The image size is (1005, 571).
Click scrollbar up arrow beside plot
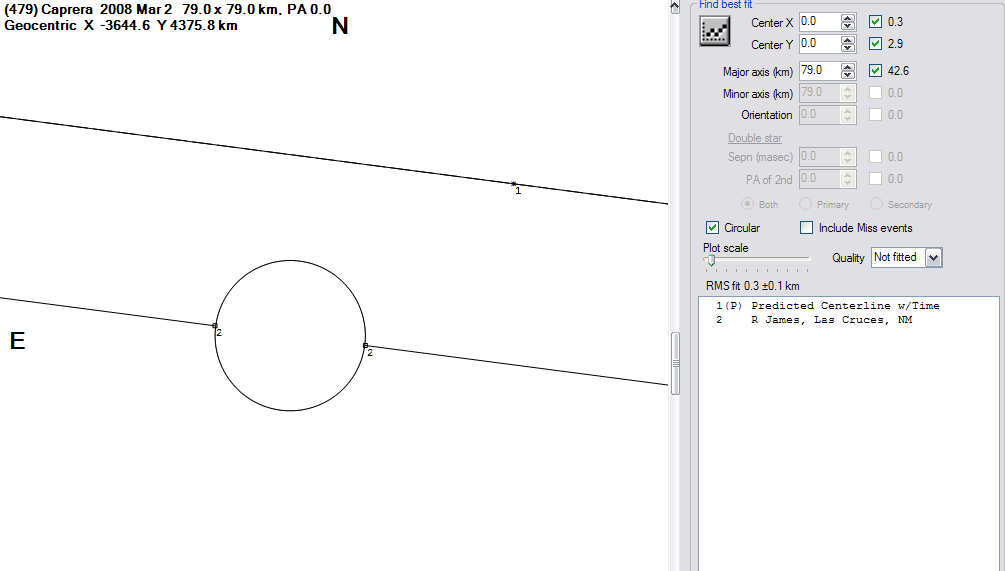pyautogui.click(x=675, y=7)
